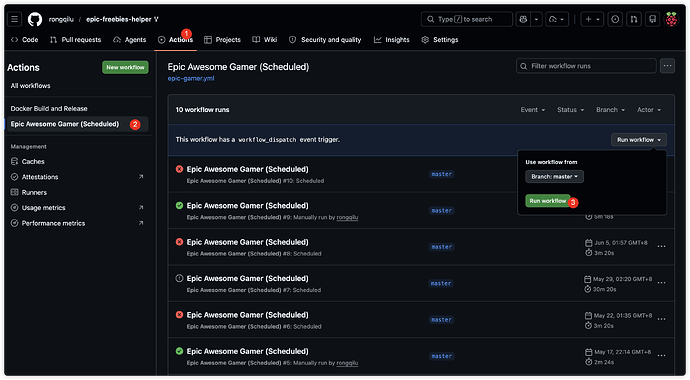Open the Branch: master selector
Image resolution: width=690 pixels, height=380 pixels.
pyautogui.click(x=554, y=177)
